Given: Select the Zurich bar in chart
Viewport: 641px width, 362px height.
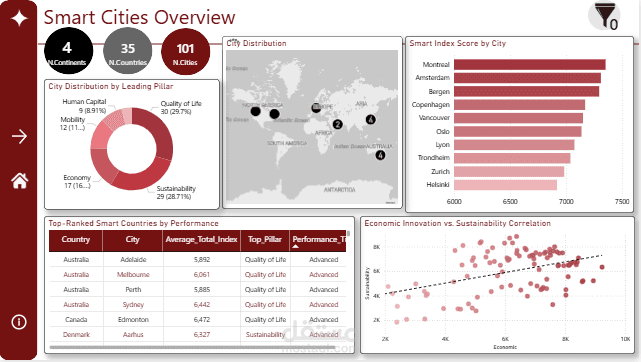Looking at the screenshot, I should click(509, 172).
